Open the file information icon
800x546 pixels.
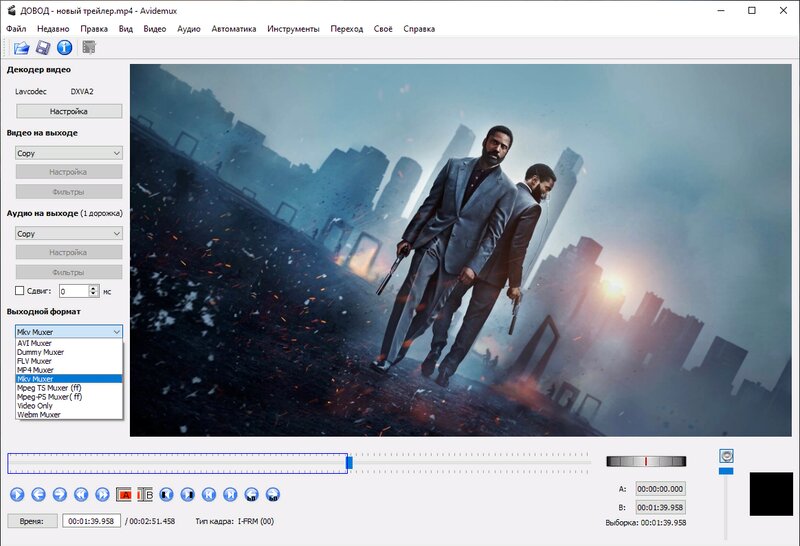click(x=64, y=47)
